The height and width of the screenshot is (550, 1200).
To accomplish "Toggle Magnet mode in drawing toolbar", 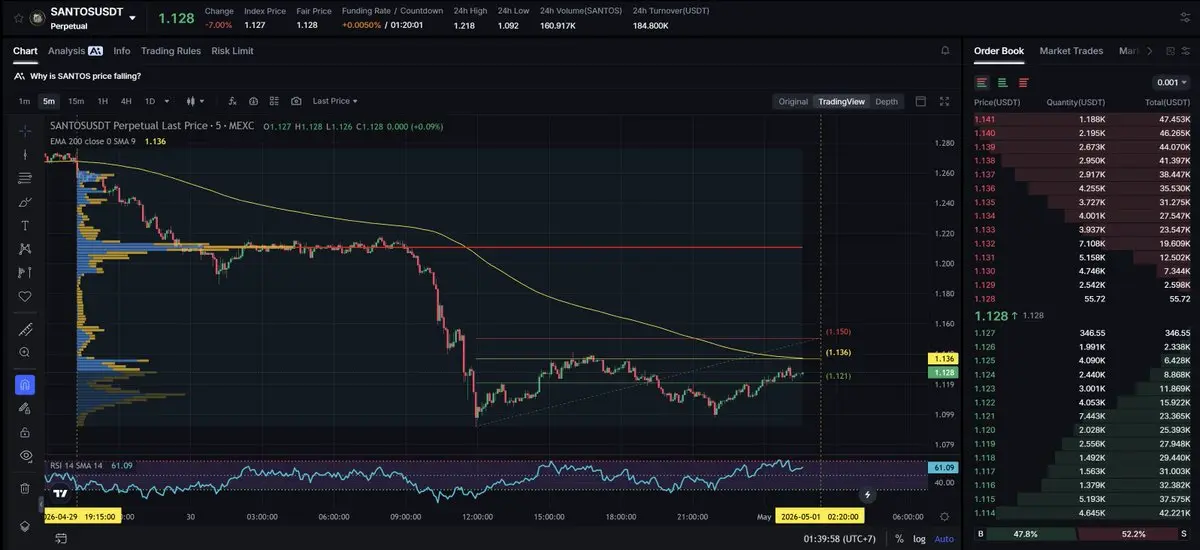I will coord(25,385).
